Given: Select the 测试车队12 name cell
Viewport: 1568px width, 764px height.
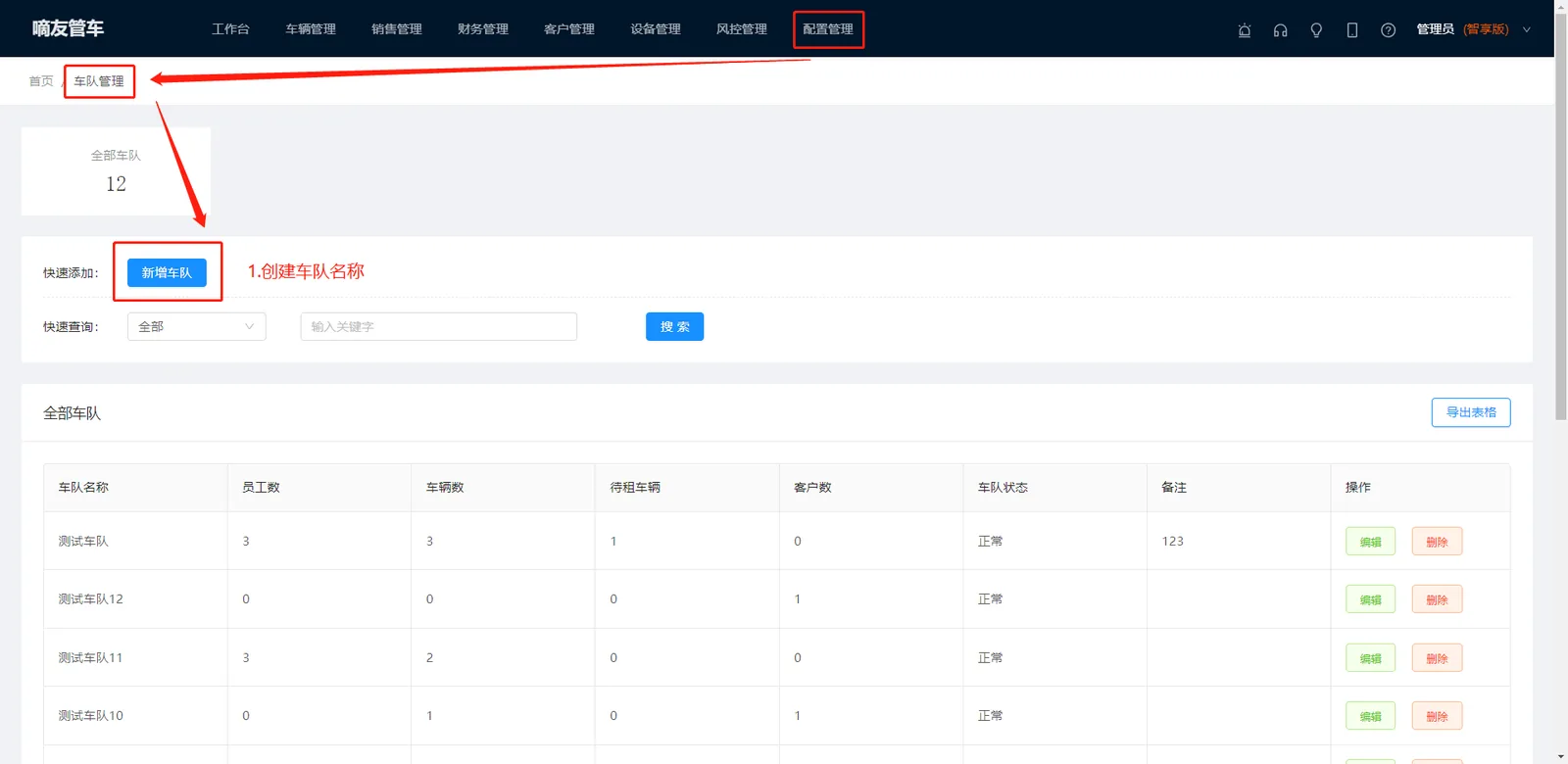Looking at the screenshot, I should tap(135, 598).
